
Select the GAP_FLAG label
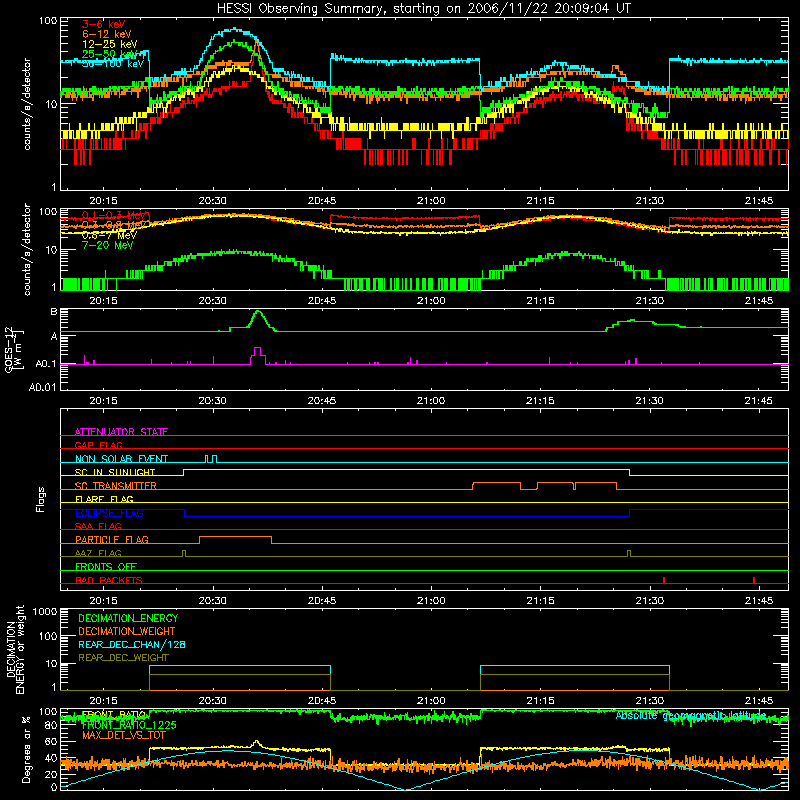pos(98,445)
